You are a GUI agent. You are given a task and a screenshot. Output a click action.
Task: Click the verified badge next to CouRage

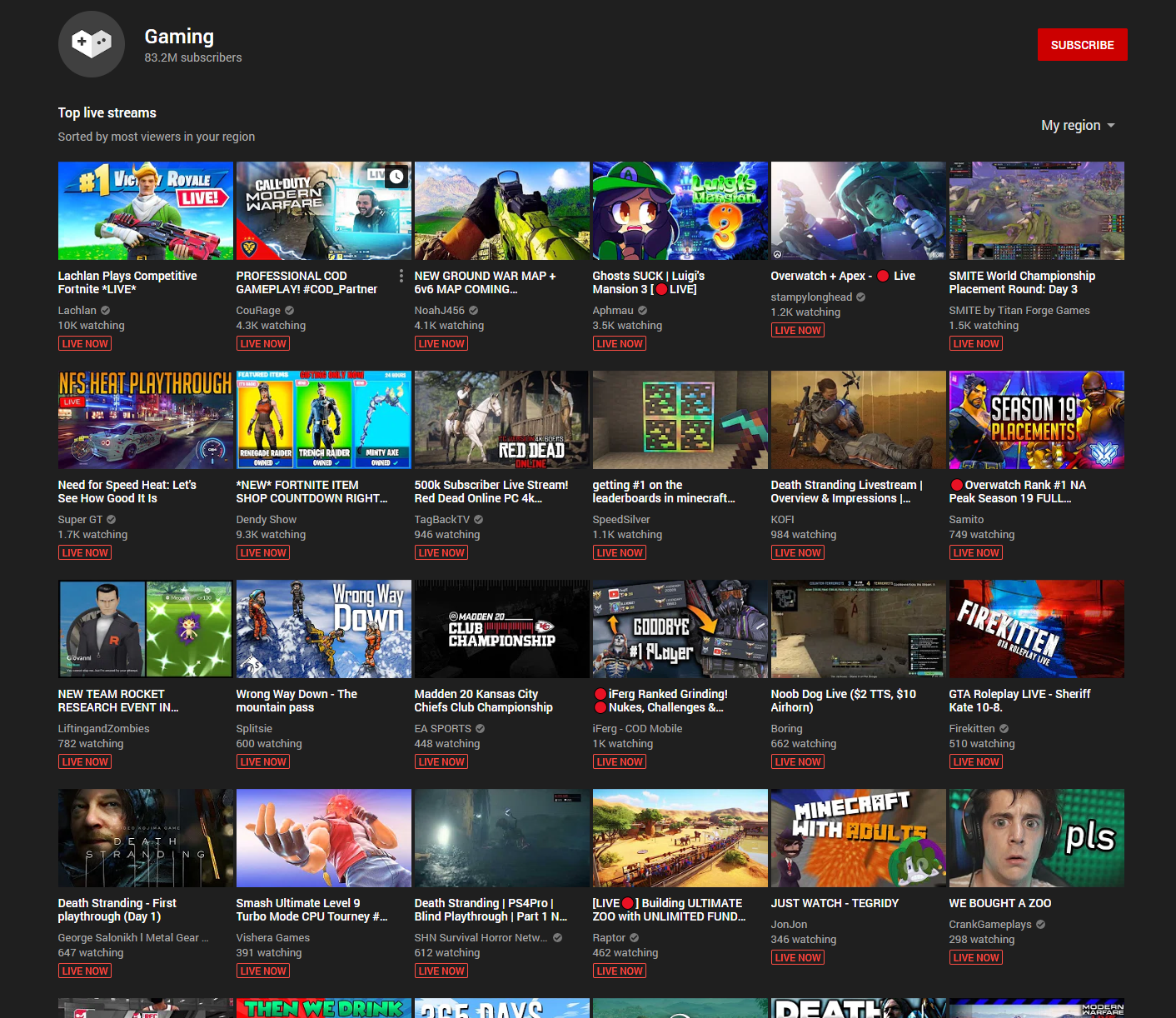tap(290, 311)
